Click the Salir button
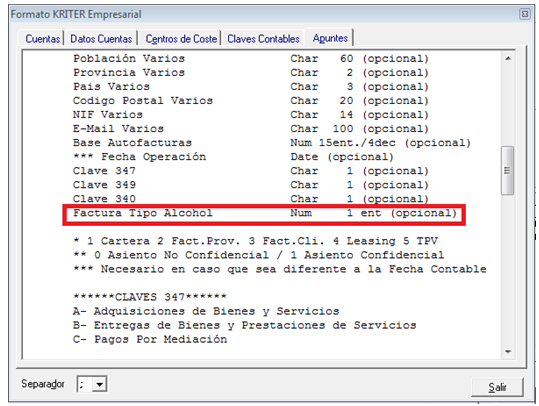 pyautogui.click(x=497, y=387)
